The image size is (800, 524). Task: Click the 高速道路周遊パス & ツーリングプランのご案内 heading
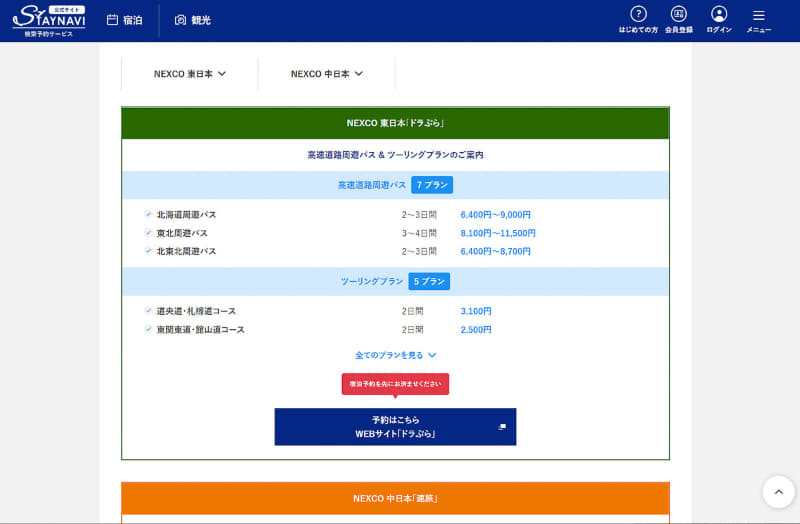(x=395, y=155)
